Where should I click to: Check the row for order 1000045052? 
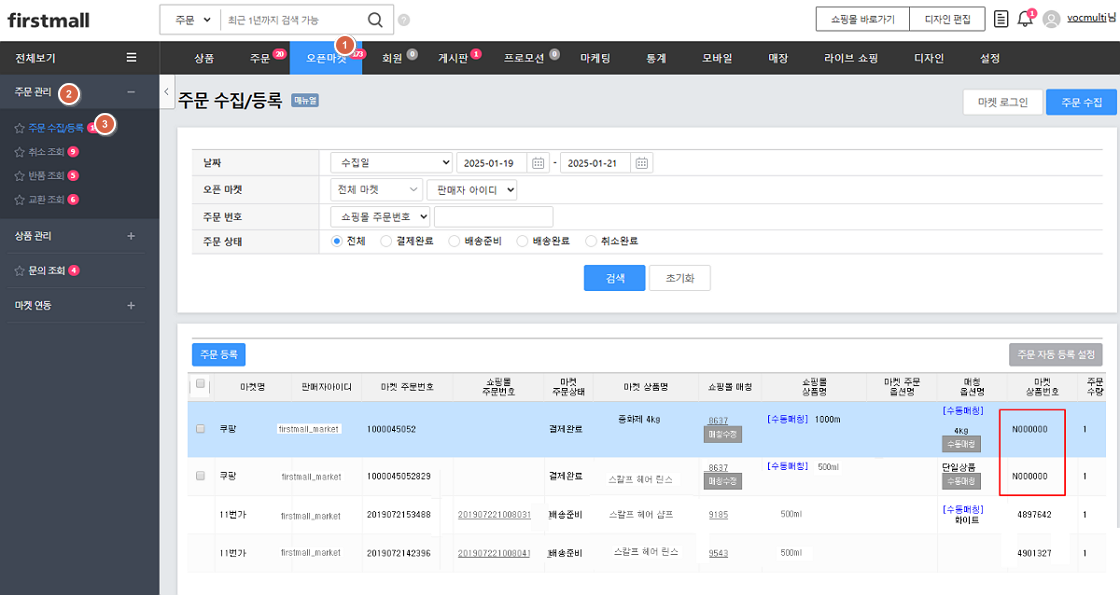click(201, 429)
